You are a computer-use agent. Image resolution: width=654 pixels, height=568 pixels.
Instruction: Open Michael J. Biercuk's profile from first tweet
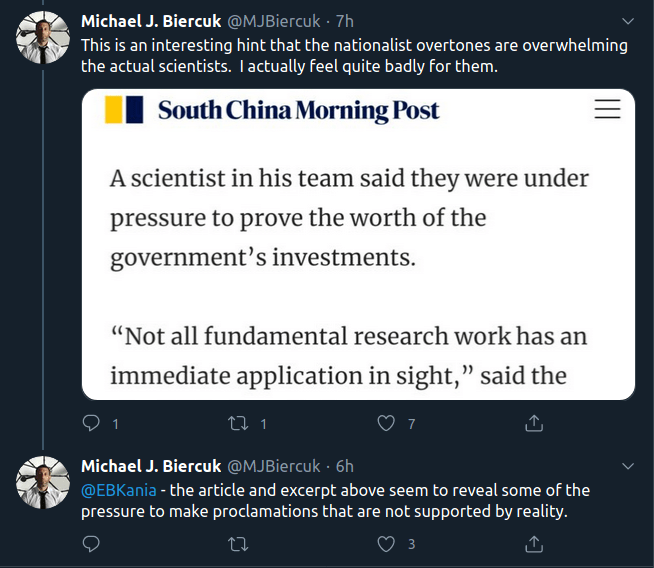[x=152, y=21]
